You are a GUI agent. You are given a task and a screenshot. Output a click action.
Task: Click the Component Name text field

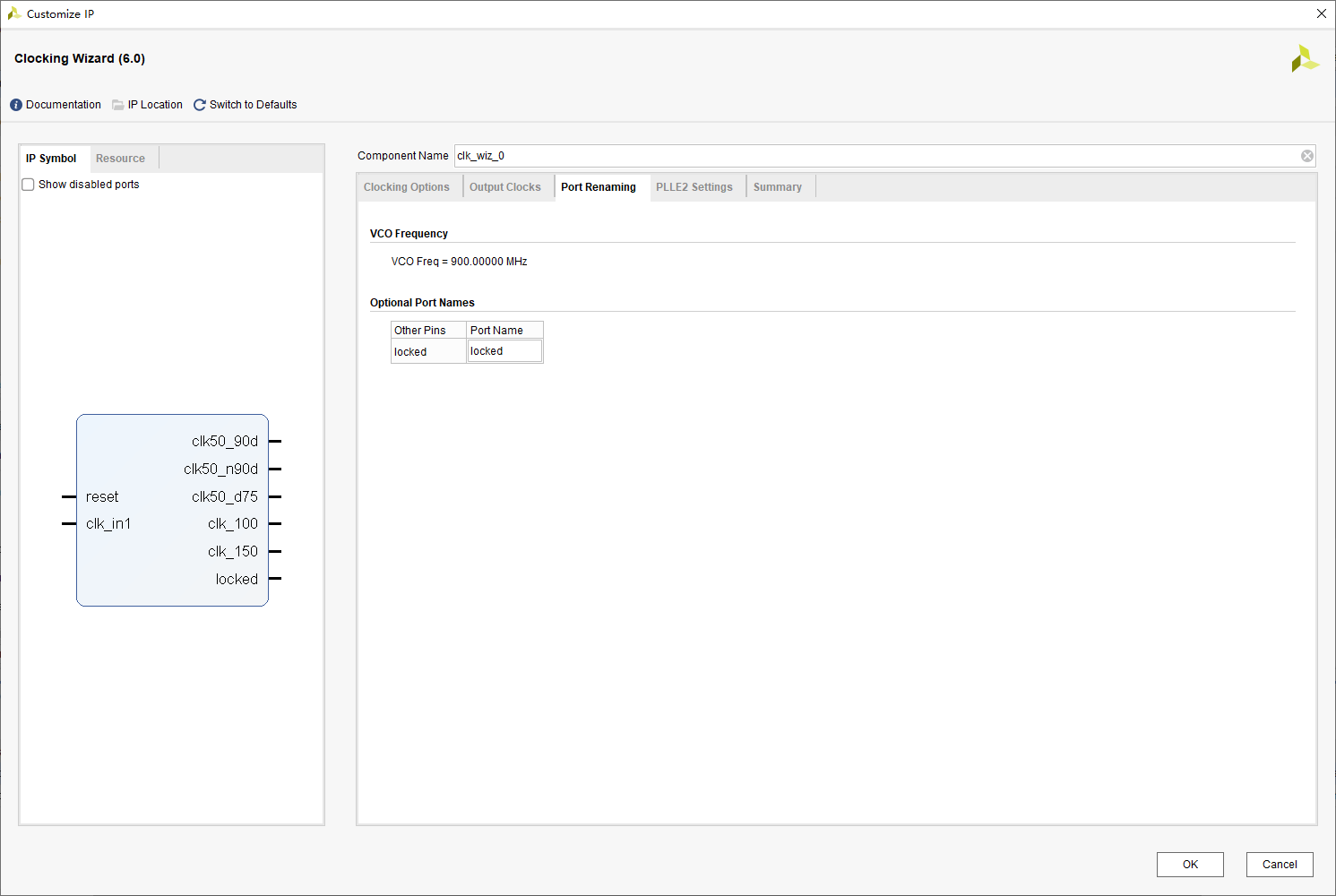pyautogui.click(x=876, y=156)
